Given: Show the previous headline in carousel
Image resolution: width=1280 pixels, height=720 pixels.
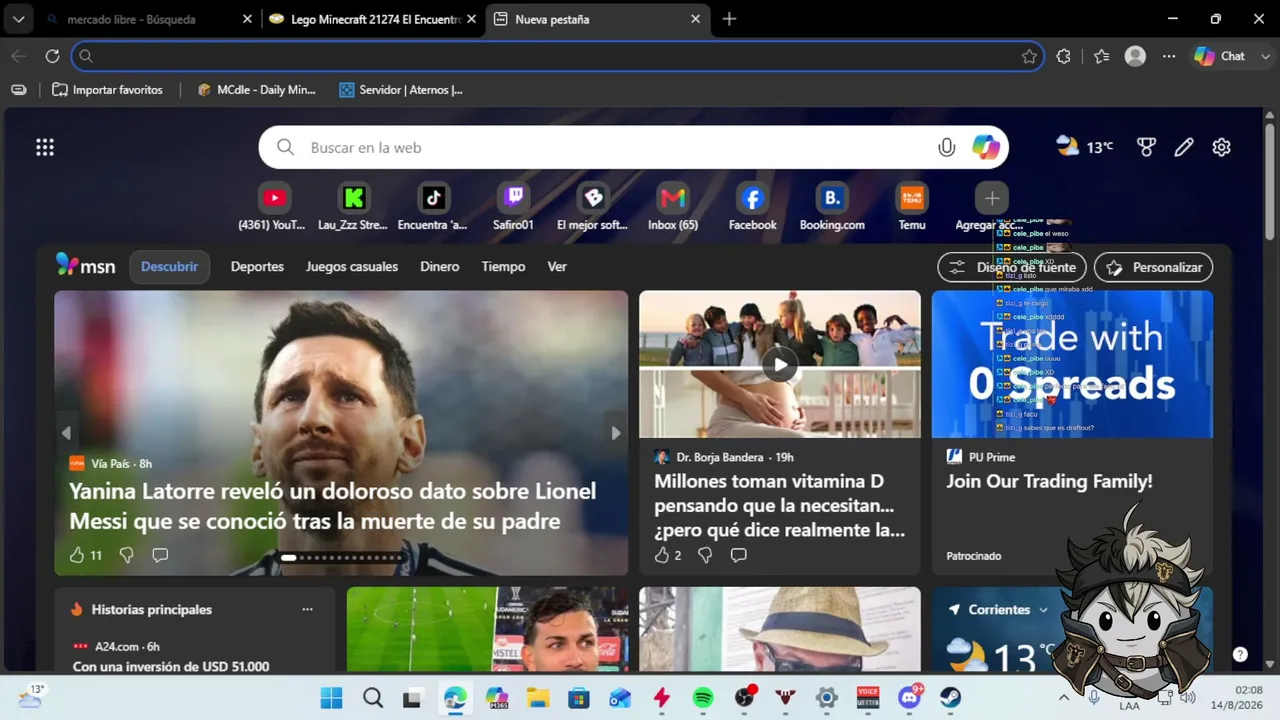Looking at the screenshot, I should pos(66,433).
